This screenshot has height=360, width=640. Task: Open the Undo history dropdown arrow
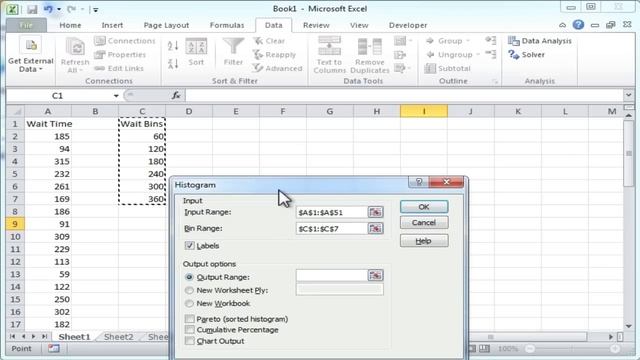click(x=59, y=9)
